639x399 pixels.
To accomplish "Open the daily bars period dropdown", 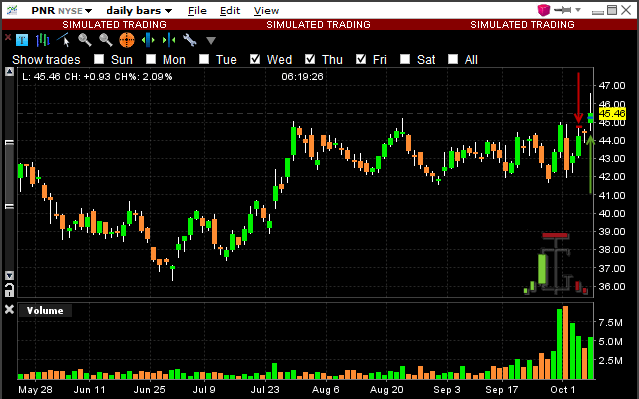I will [x=139, y=11].
